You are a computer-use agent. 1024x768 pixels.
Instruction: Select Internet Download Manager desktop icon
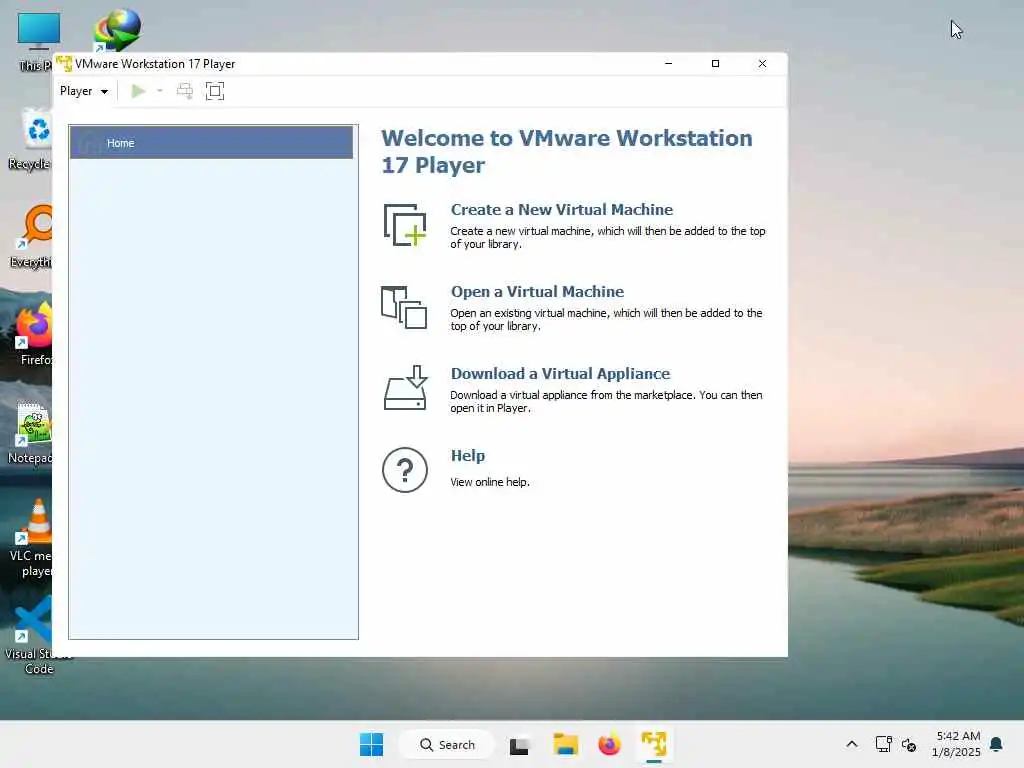pos(118,30)
